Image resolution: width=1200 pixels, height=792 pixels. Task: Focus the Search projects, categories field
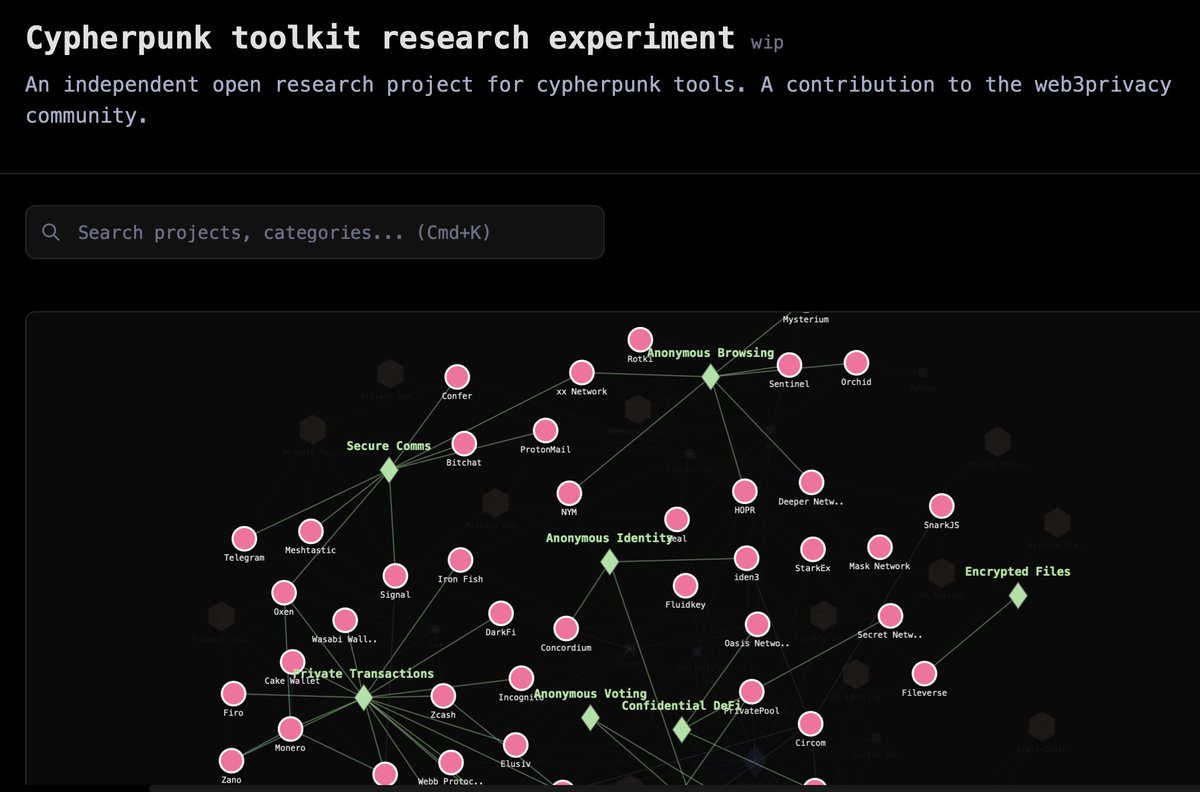(x=315, y=232)
